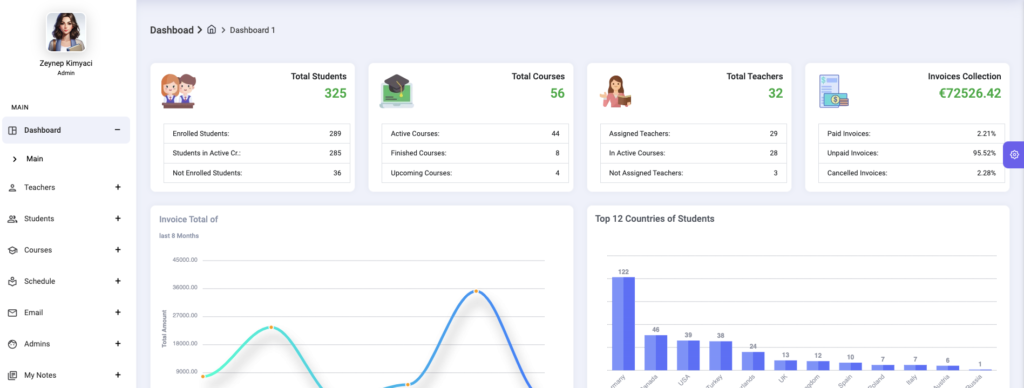Click the Active Courses row
The width and height of the screenshot is (1024, 388).
[475, 133]
